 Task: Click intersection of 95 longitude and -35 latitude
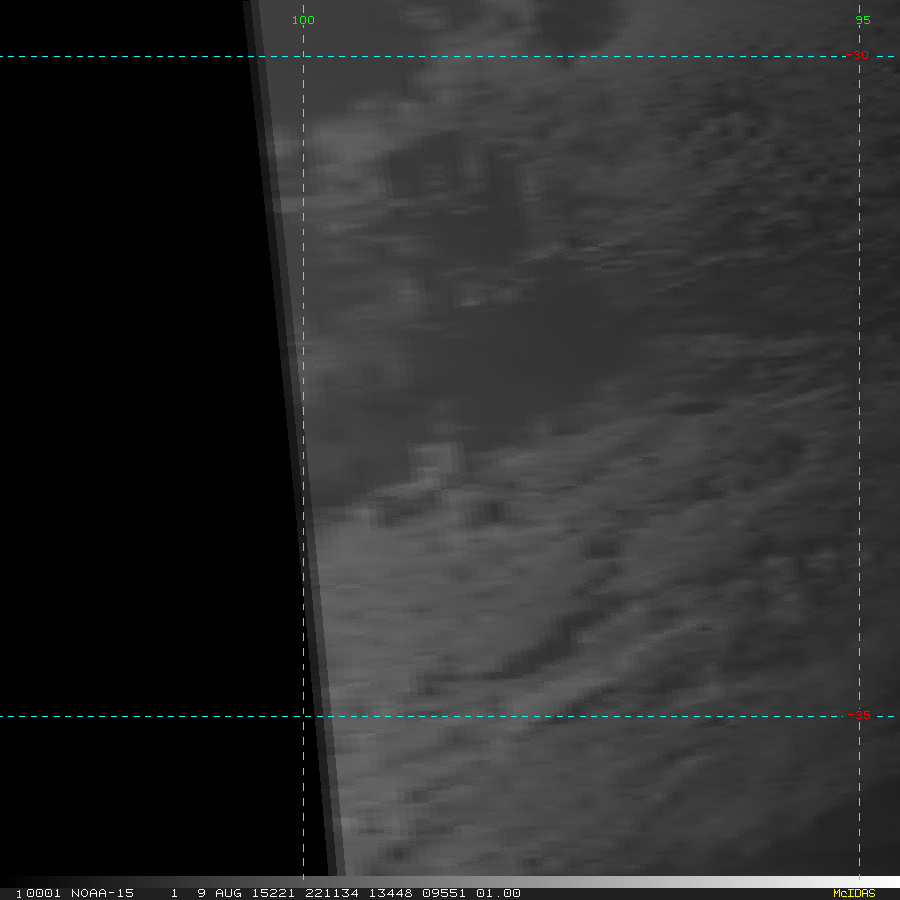point(859,716)
